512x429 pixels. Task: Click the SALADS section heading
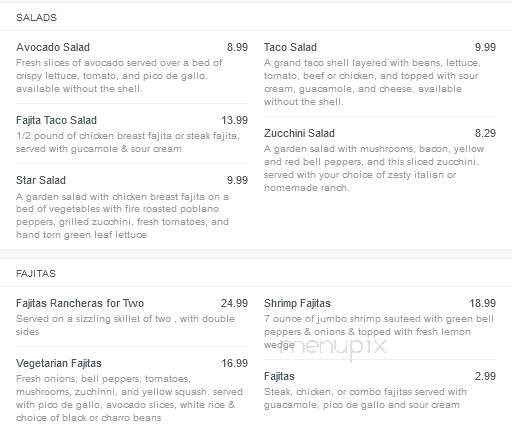point(36,18)
